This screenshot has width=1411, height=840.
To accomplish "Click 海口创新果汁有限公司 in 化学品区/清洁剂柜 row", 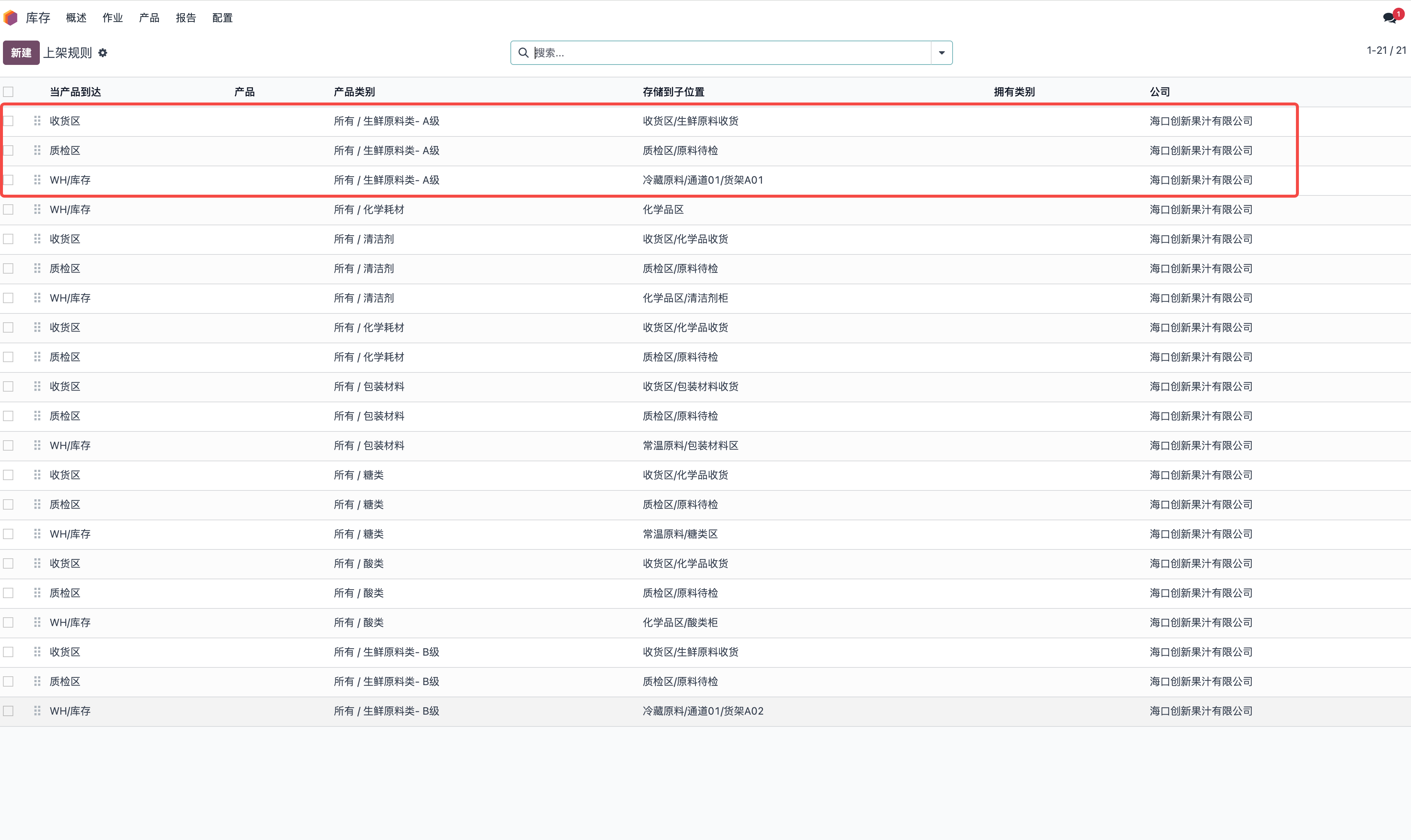I will click(x=1201, y=298).
